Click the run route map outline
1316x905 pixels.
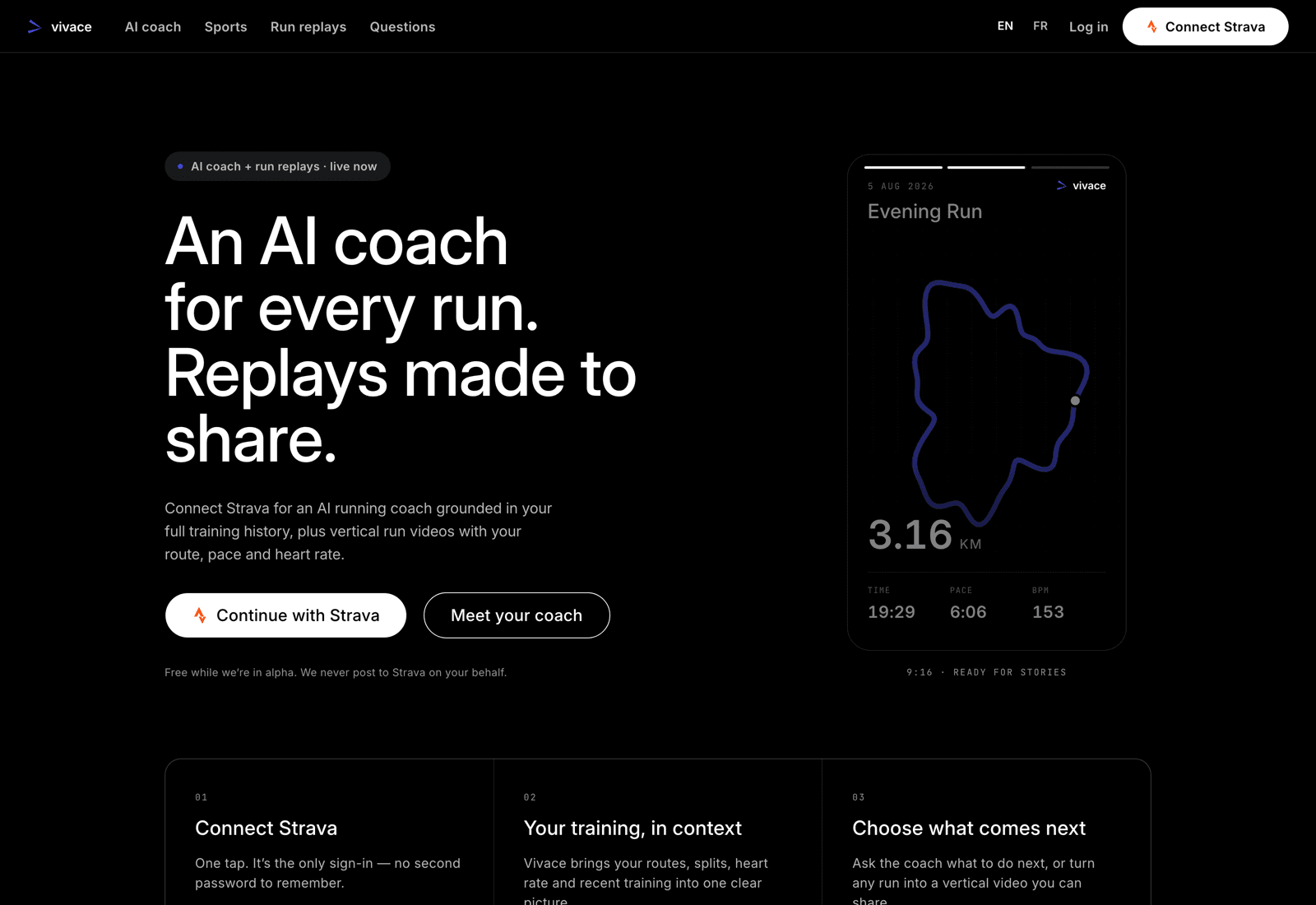coord(1000,402)
